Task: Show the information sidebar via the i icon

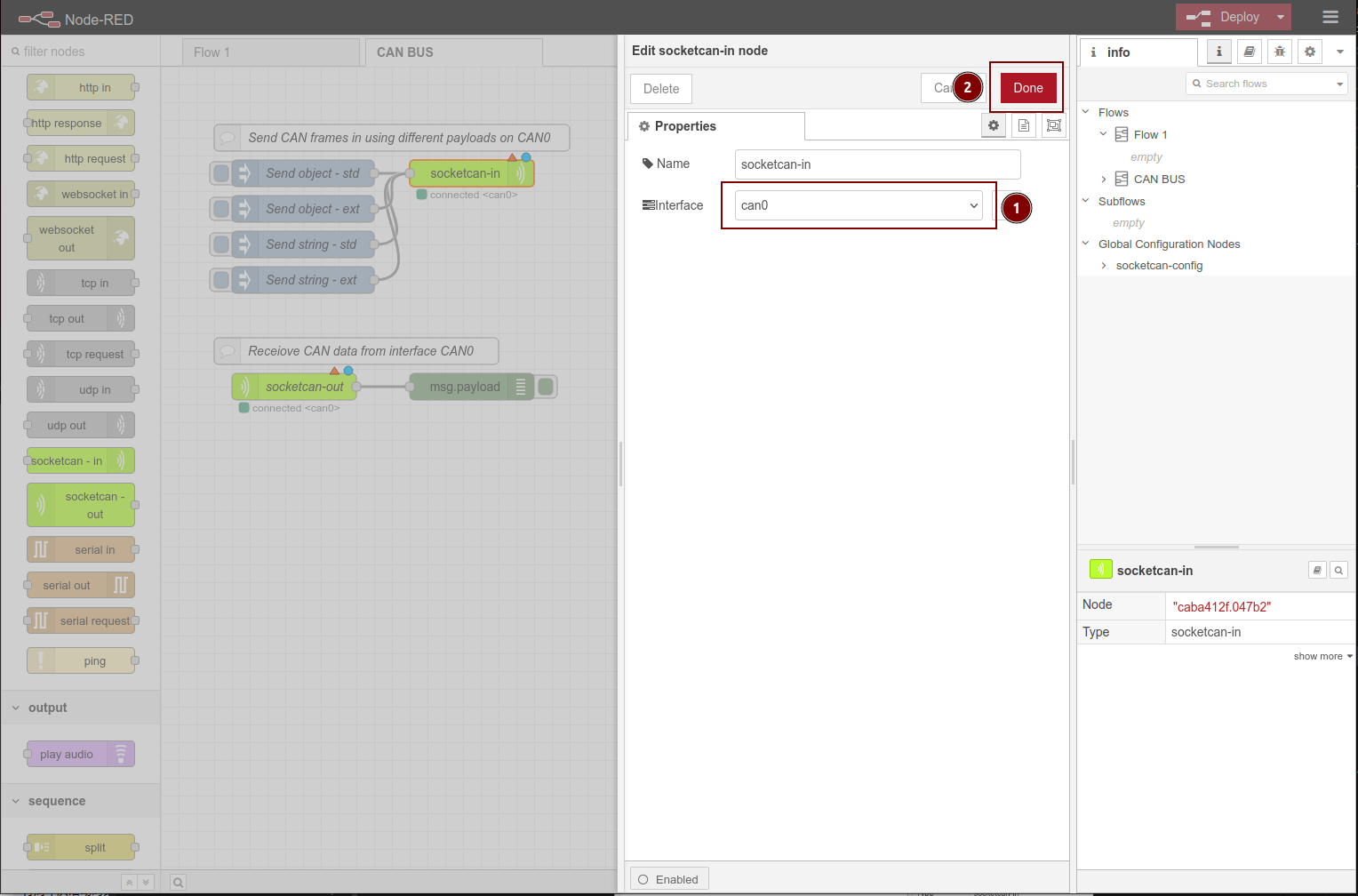Action: pyautogui.click(x=1219, y=52)
